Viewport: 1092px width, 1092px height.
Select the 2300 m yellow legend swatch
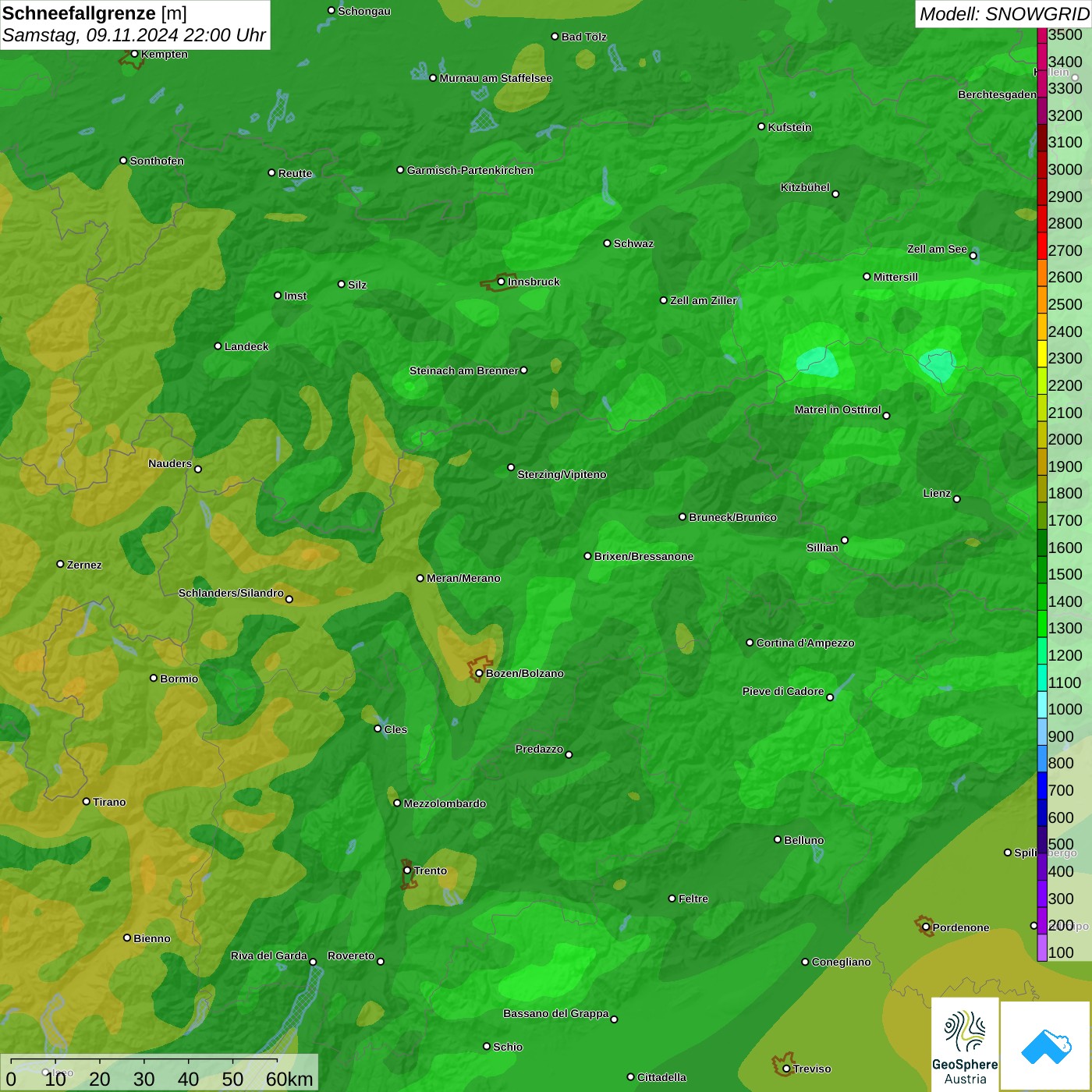[x=1041, y=353]
